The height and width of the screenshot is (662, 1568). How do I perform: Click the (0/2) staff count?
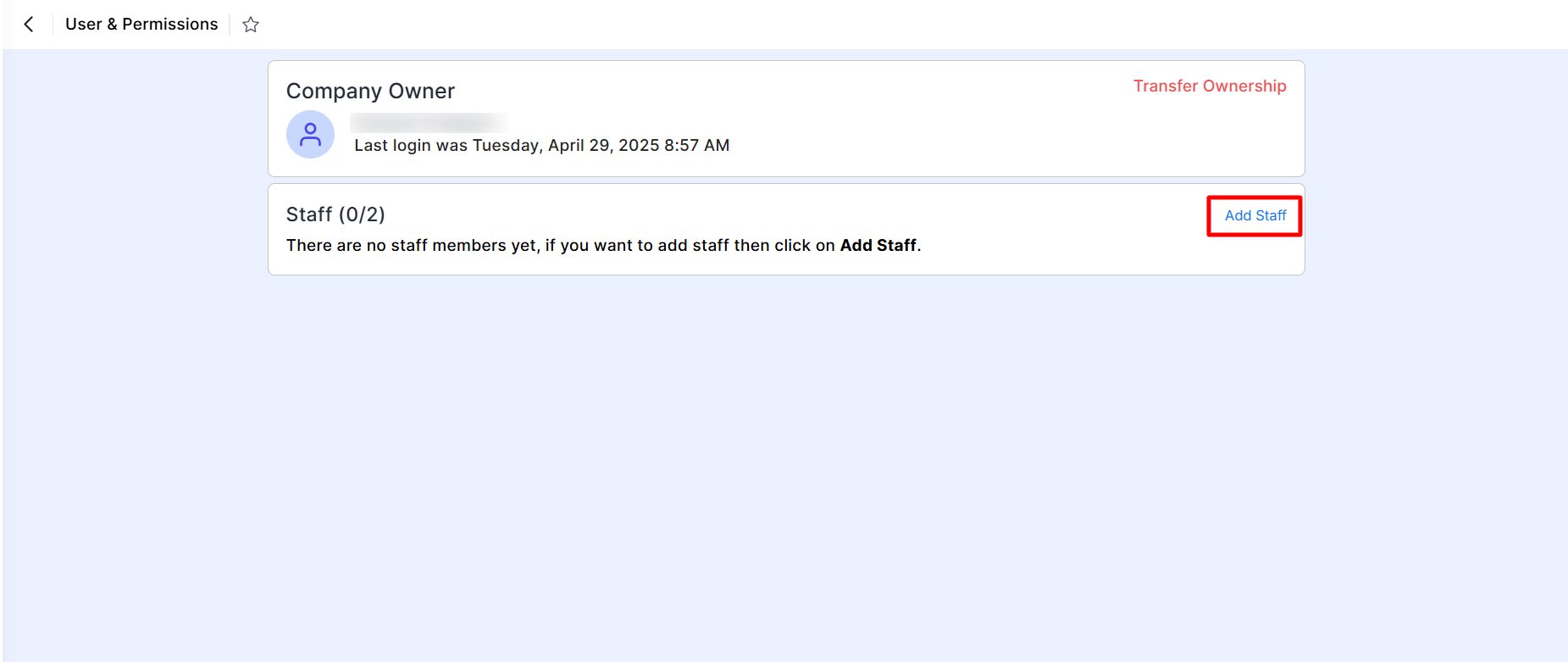[x=362, y=214]
